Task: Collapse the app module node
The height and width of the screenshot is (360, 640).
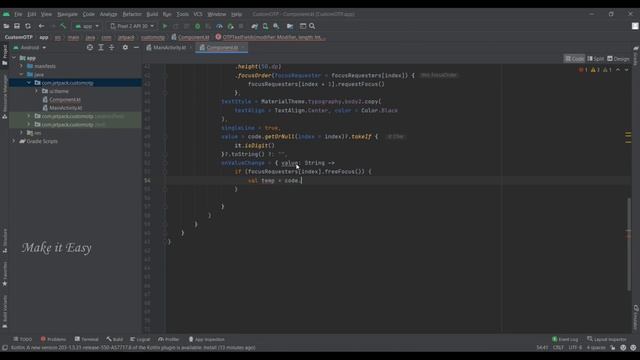Action: (14, 58)
